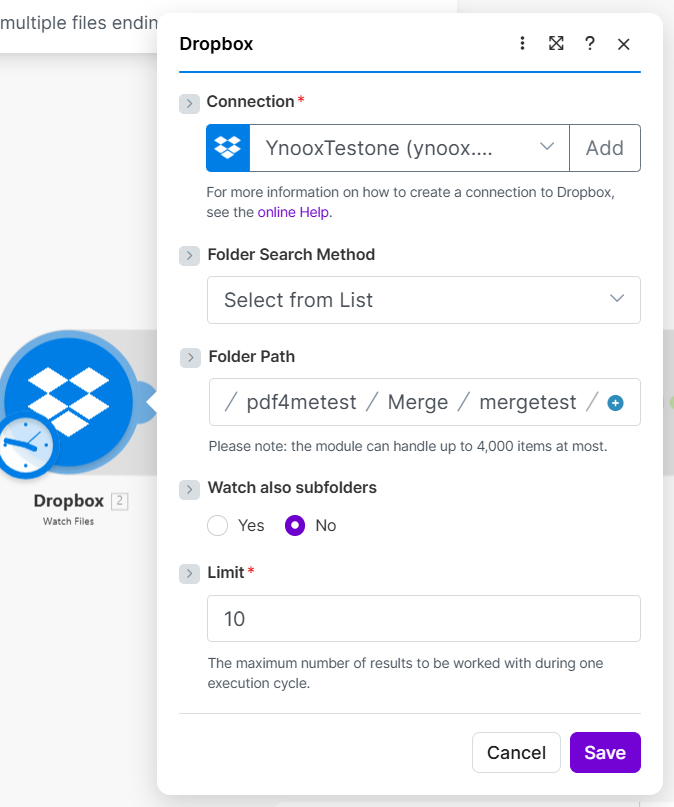Expand the Folder Path field arrow toggle
The width and height of the screenshot is (674, 807).
click(x=189, y=357)
